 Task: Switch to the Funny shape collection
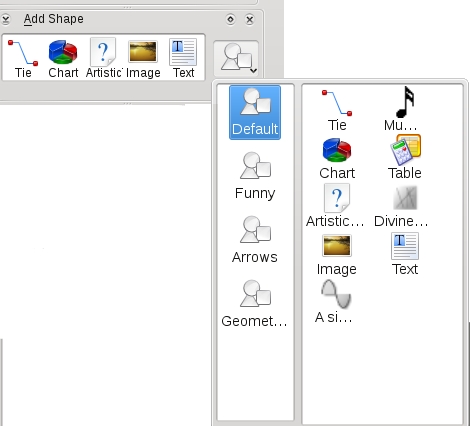(255, 176)
